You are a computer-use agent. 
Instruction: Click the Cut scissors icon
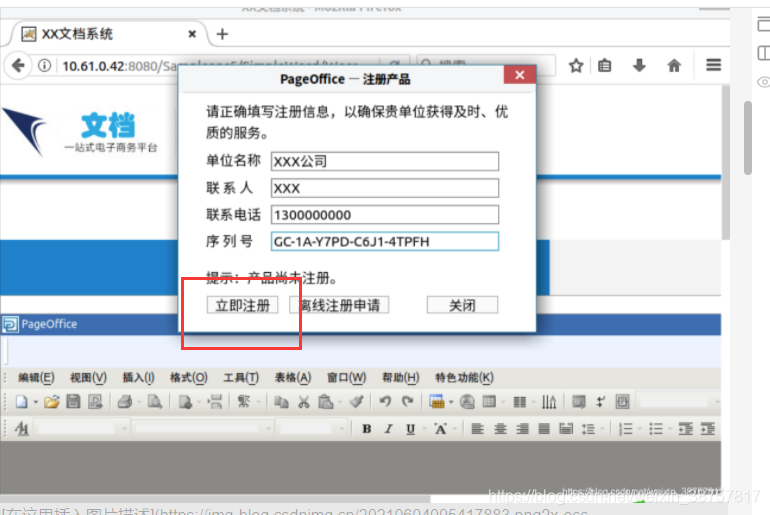(304, 402)
